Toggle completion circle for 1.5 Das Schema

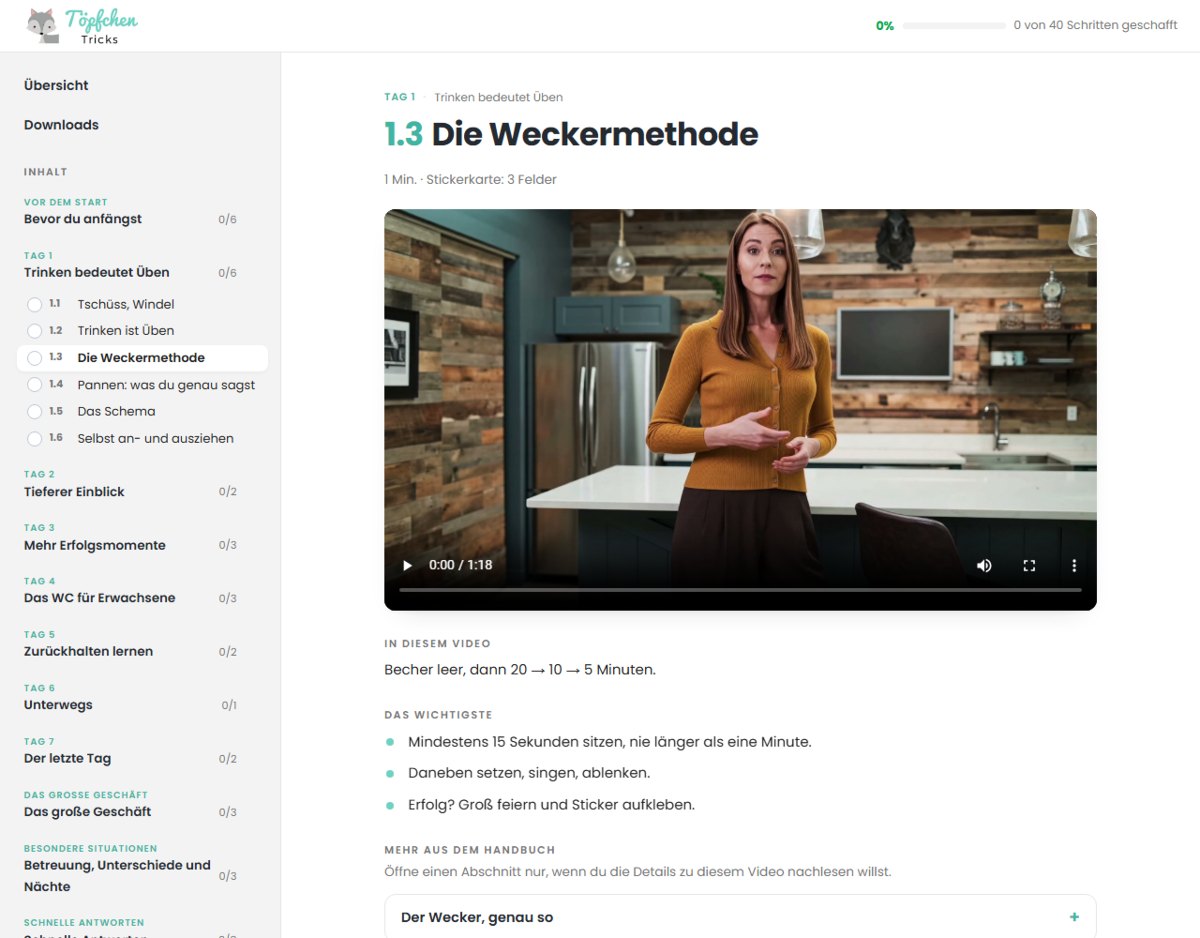click(35, 412)
